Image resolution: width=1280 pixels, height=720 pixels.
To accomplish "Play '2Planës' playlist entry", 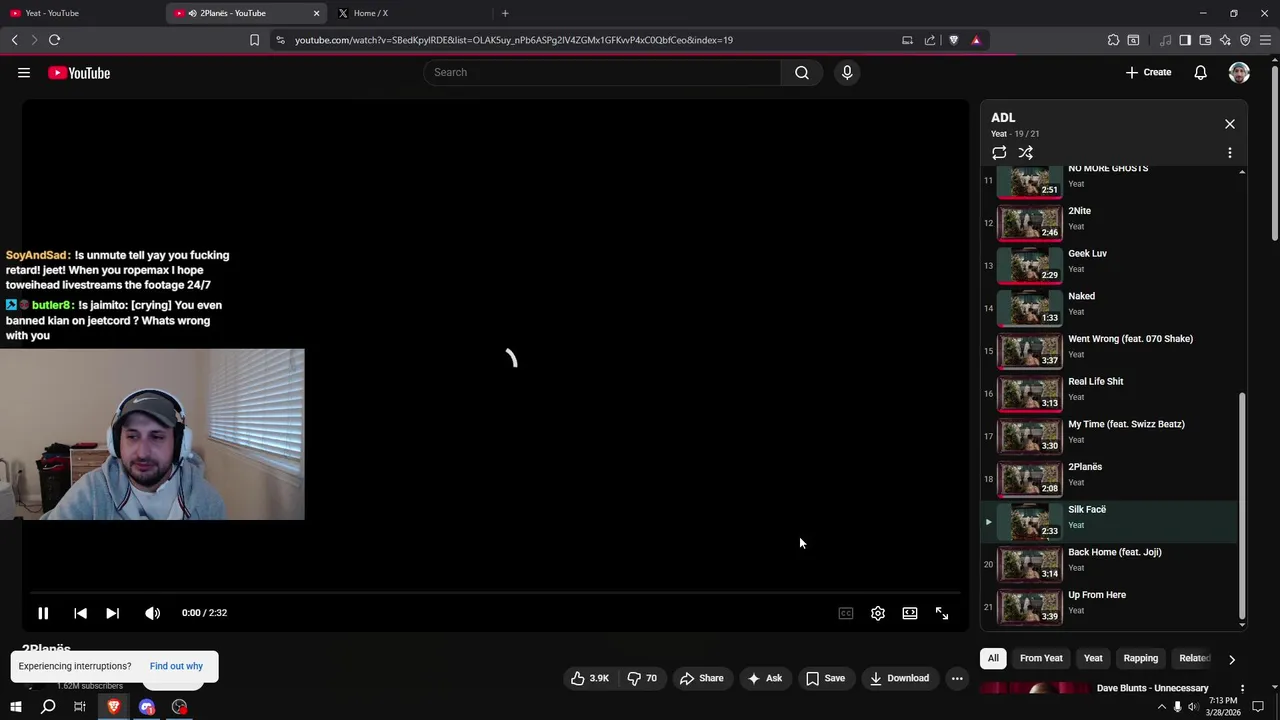I will [1110, 478].
